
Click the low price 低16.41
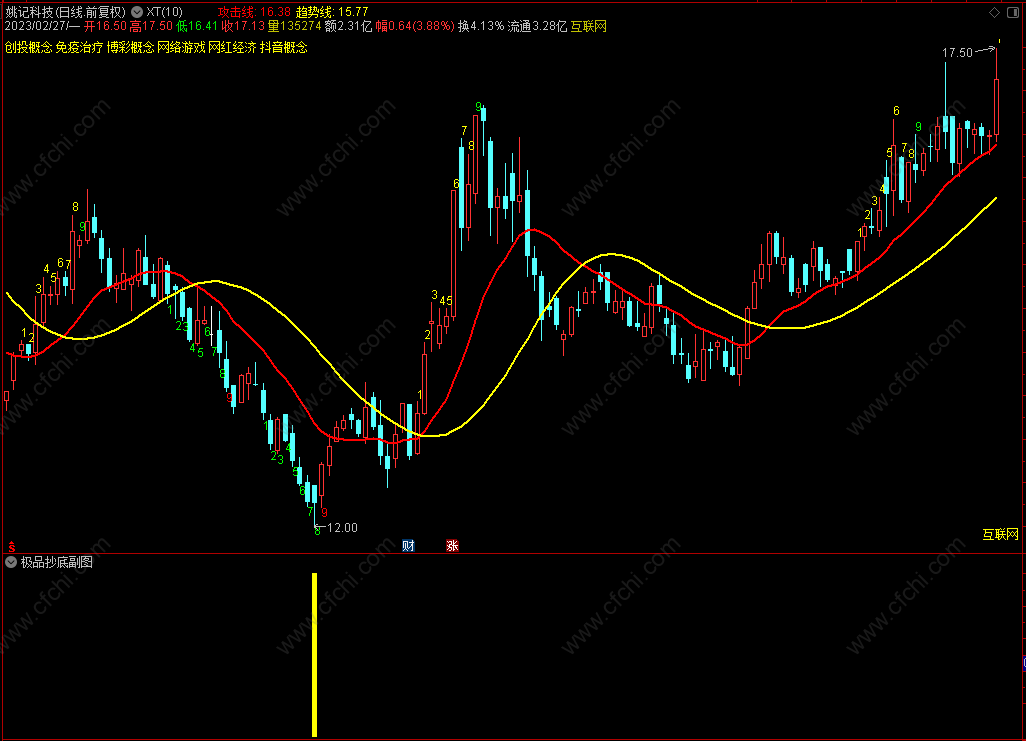click(197, 26)
